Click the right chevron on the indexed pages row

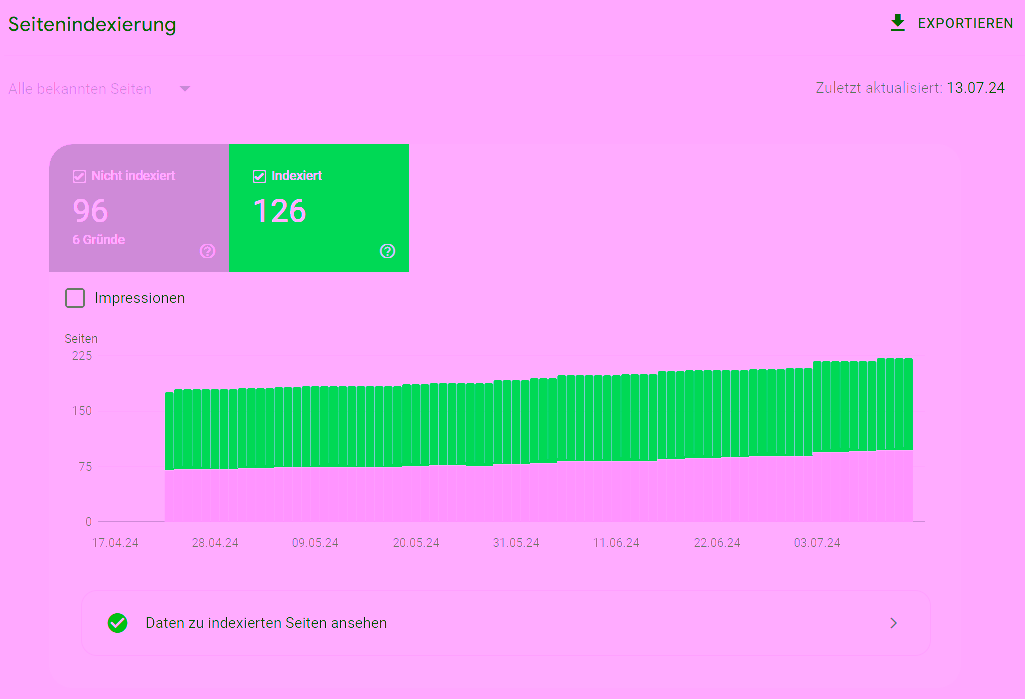click(x=893, y=622)
